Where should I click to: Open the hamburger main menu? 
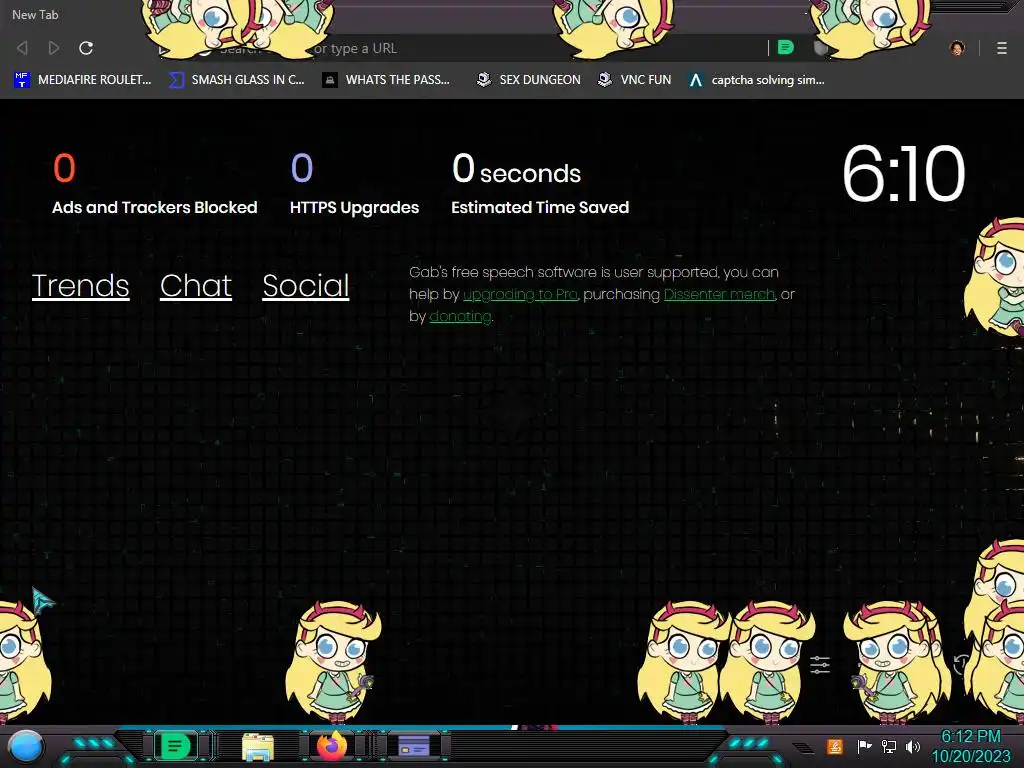point(1002,48)
